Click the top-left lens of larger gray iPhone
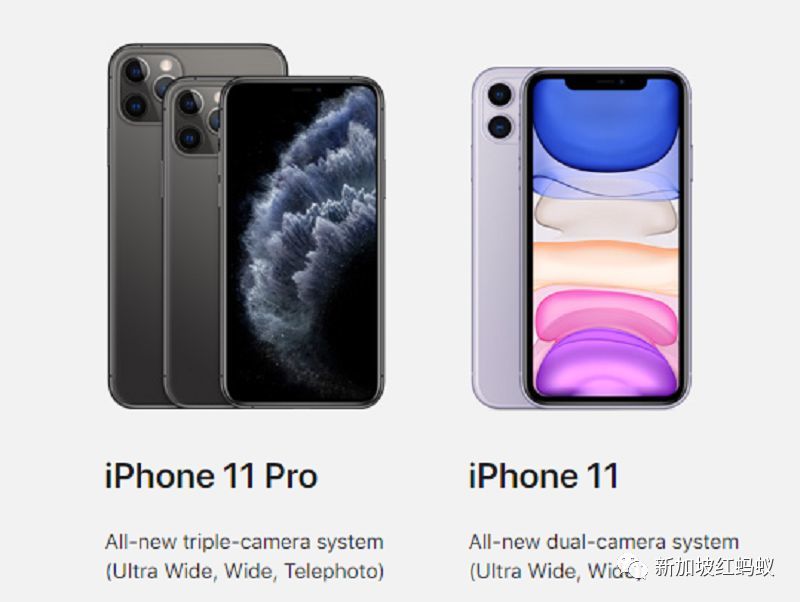The image size is (800, 602). [135, 70]
